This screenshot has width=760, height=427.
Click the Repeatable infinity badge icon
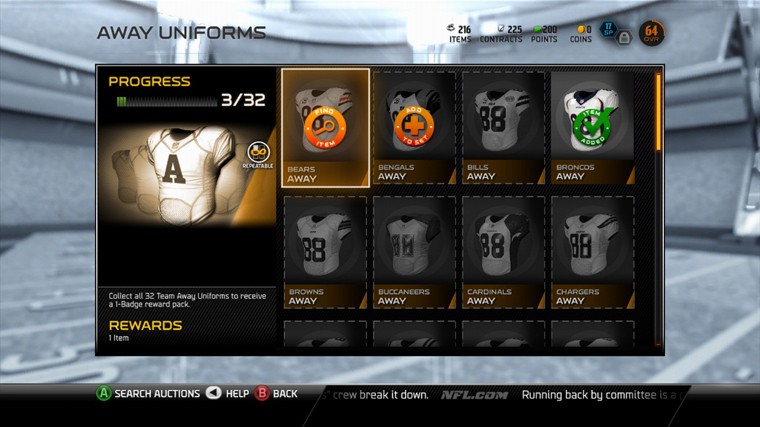258,152
